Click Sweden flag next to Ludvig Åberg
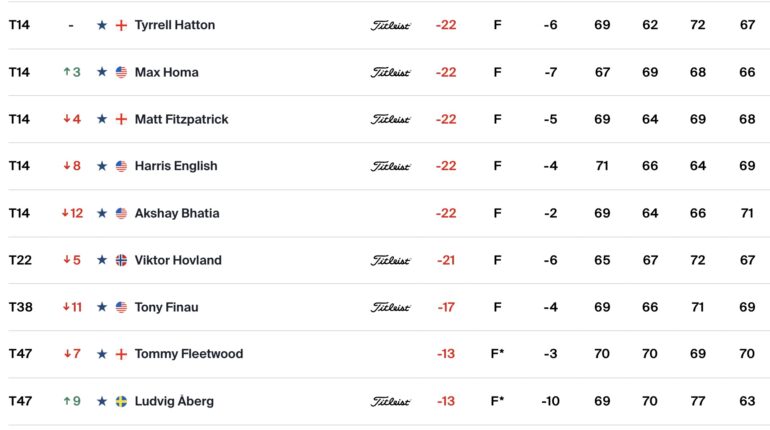770x430 pixels. [121, 401]
